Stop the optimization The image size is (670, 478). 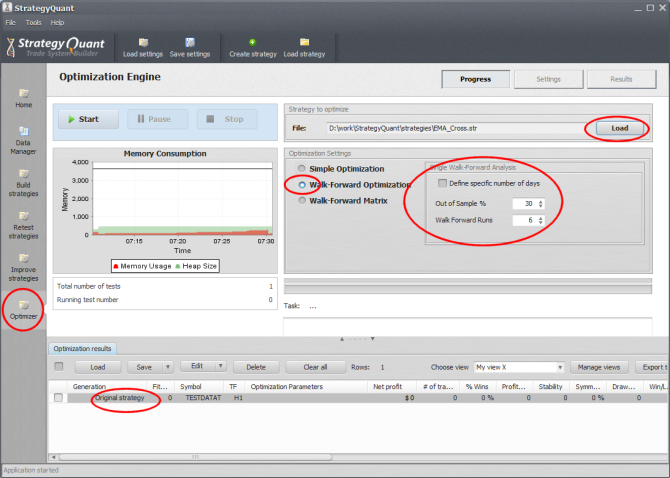tap(227, 119)
